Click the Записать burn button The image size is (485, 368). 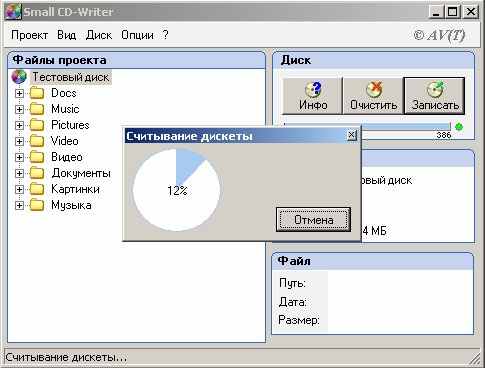coord(434,96)
